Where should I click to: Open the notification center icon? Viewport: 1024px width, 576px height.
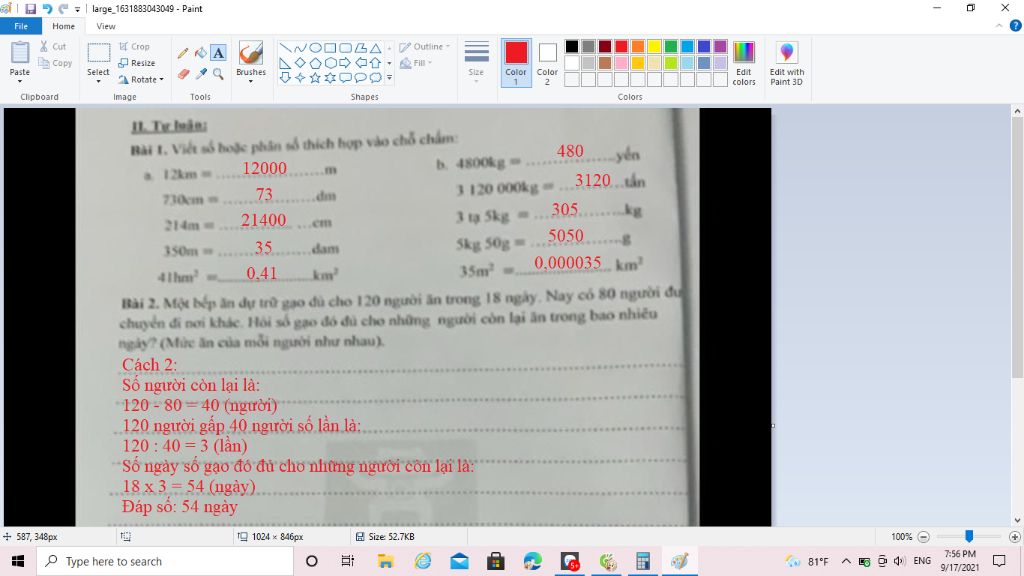999,561
